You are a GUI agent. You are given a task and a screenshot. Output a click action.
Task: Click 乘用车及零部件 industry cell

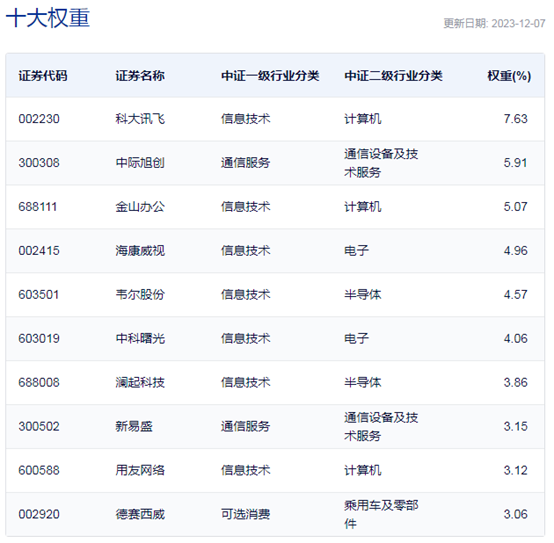(381, 514)
